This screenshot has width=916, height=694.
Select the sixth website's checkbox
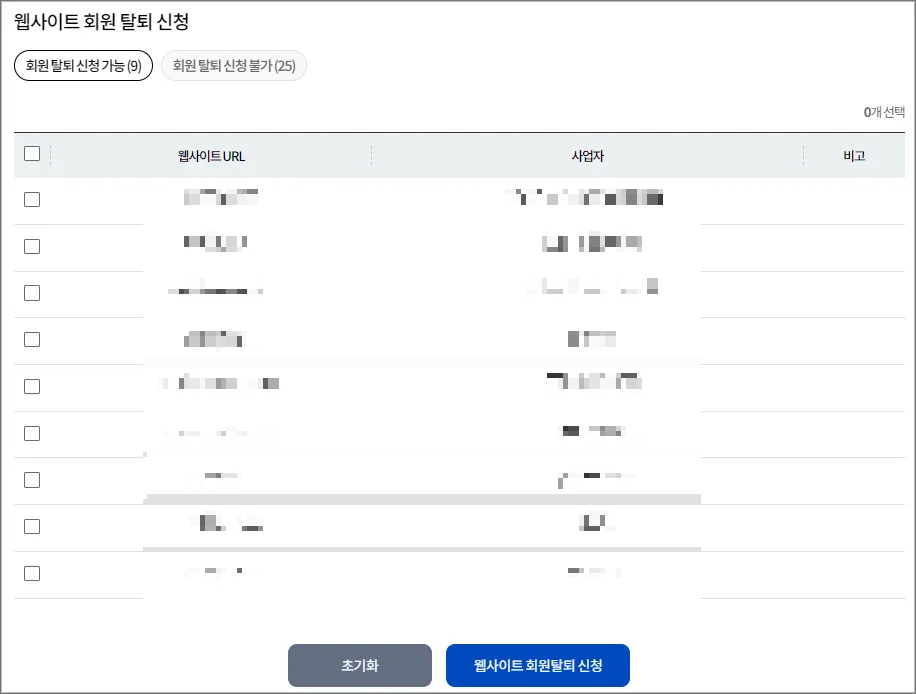tap(31, 433)
